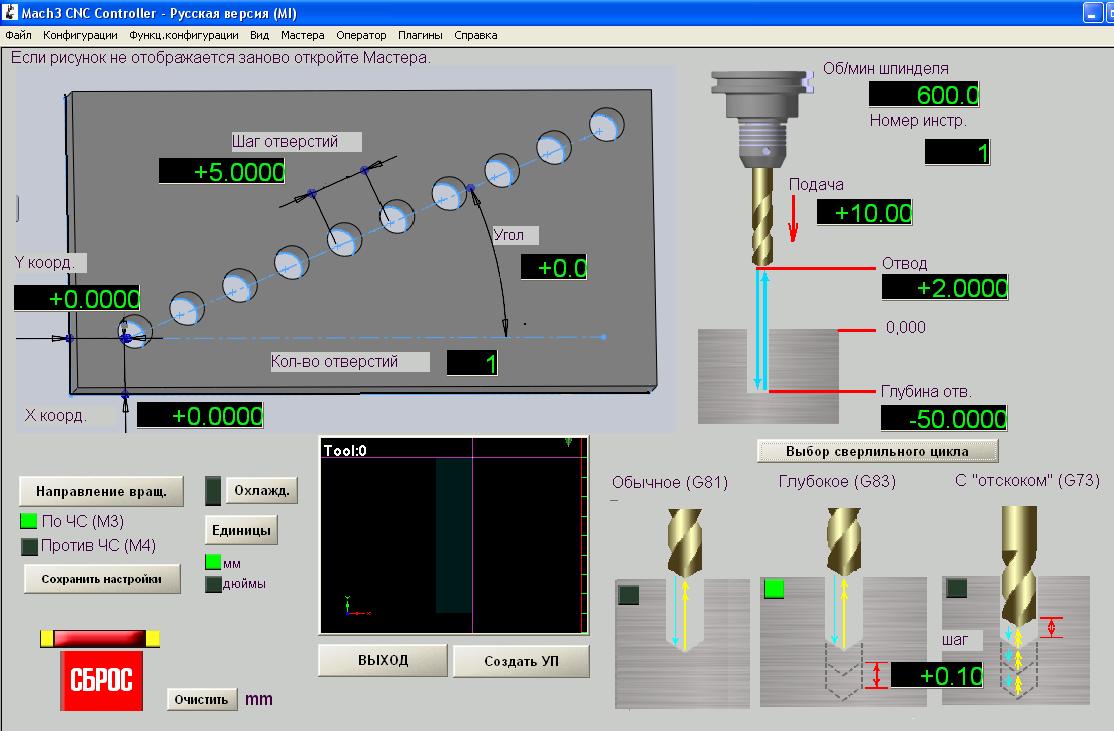1114x731 pixels.
Task: Open the Мастера menu
Action: (303, 35)
